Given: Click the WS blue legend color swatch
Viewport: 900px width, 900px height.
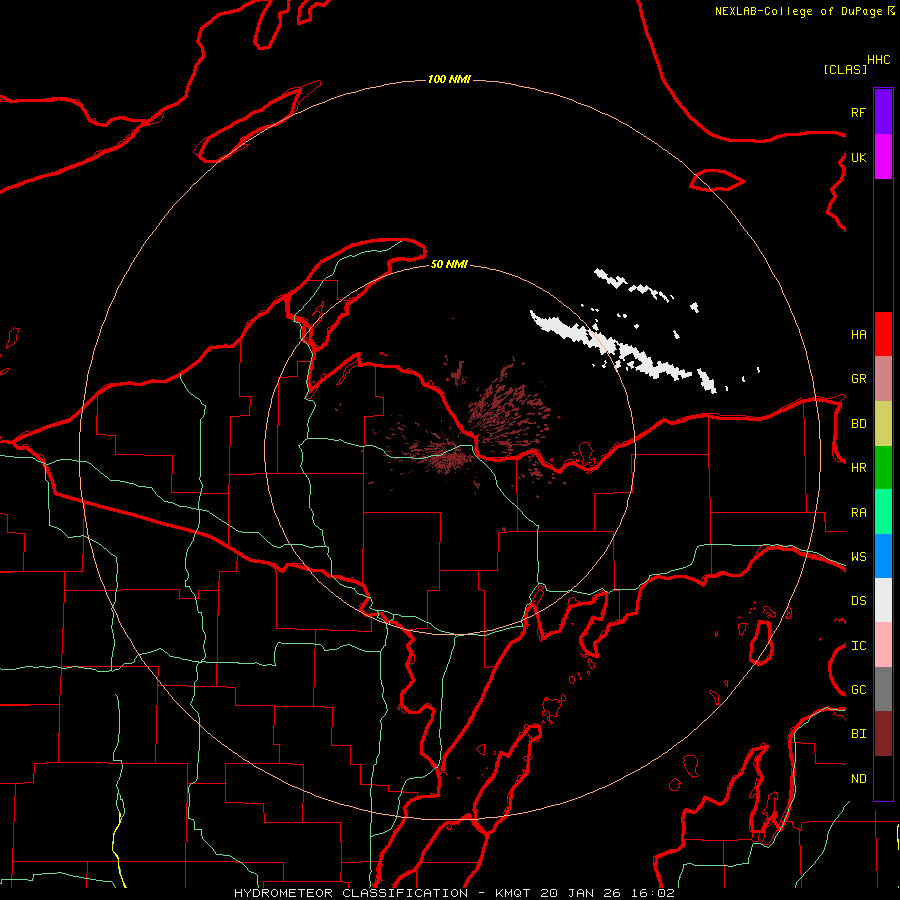Looking at the screenshot, I should (883, 556).
